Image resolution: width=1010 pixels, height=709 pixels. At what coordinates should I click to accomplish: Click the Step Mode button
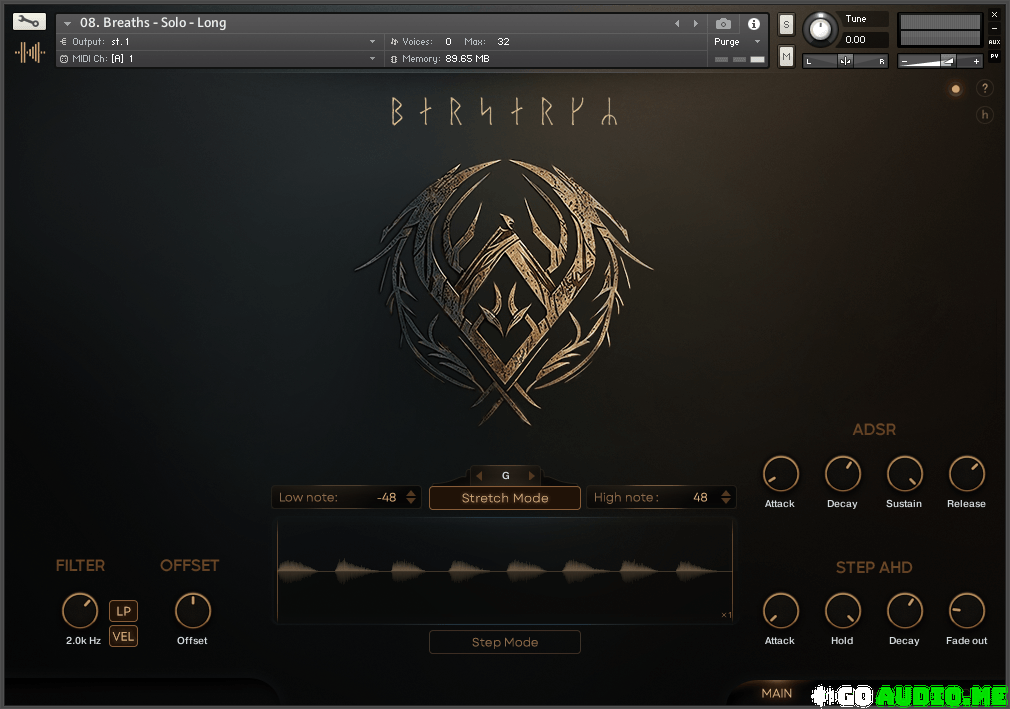[505, 642]
